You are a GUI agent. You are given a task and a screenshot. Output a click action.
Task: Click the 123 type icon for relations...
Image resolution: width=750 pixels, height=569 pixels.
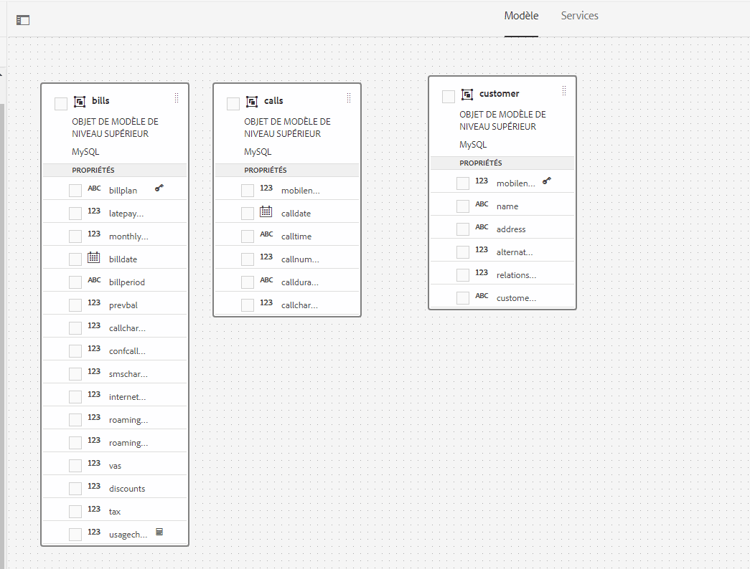tap(482, 273)
